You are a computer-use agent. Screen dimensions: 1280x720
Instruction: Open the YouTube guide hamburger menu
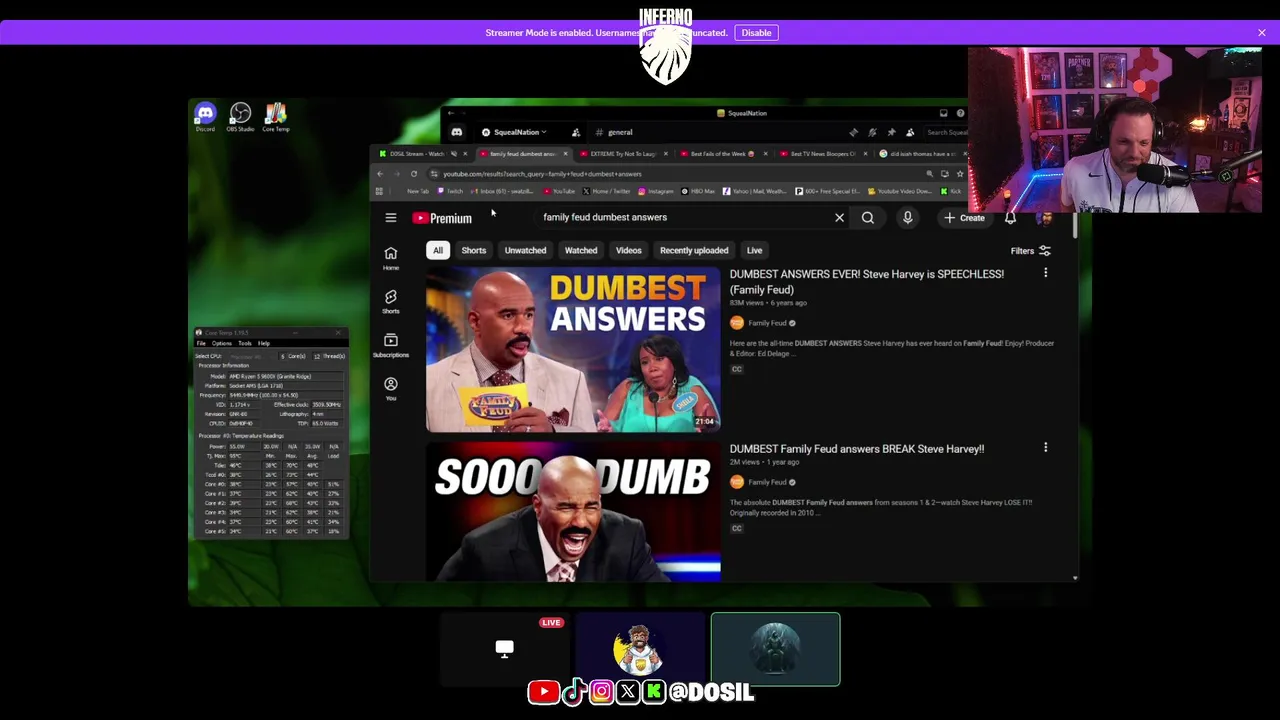coord(391,218)
